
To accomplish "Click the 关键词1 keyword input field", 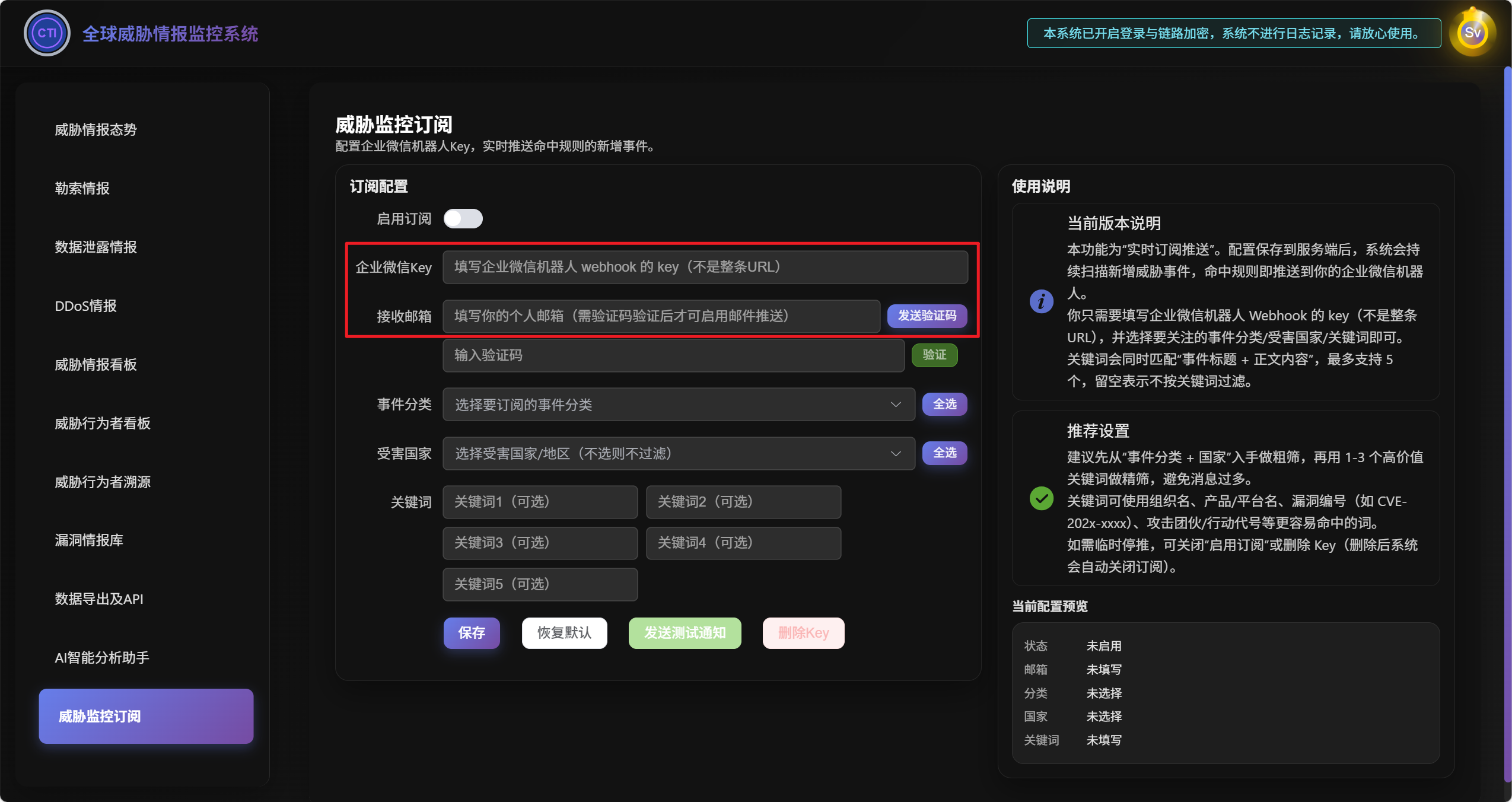I will click(x=539, y=502).
